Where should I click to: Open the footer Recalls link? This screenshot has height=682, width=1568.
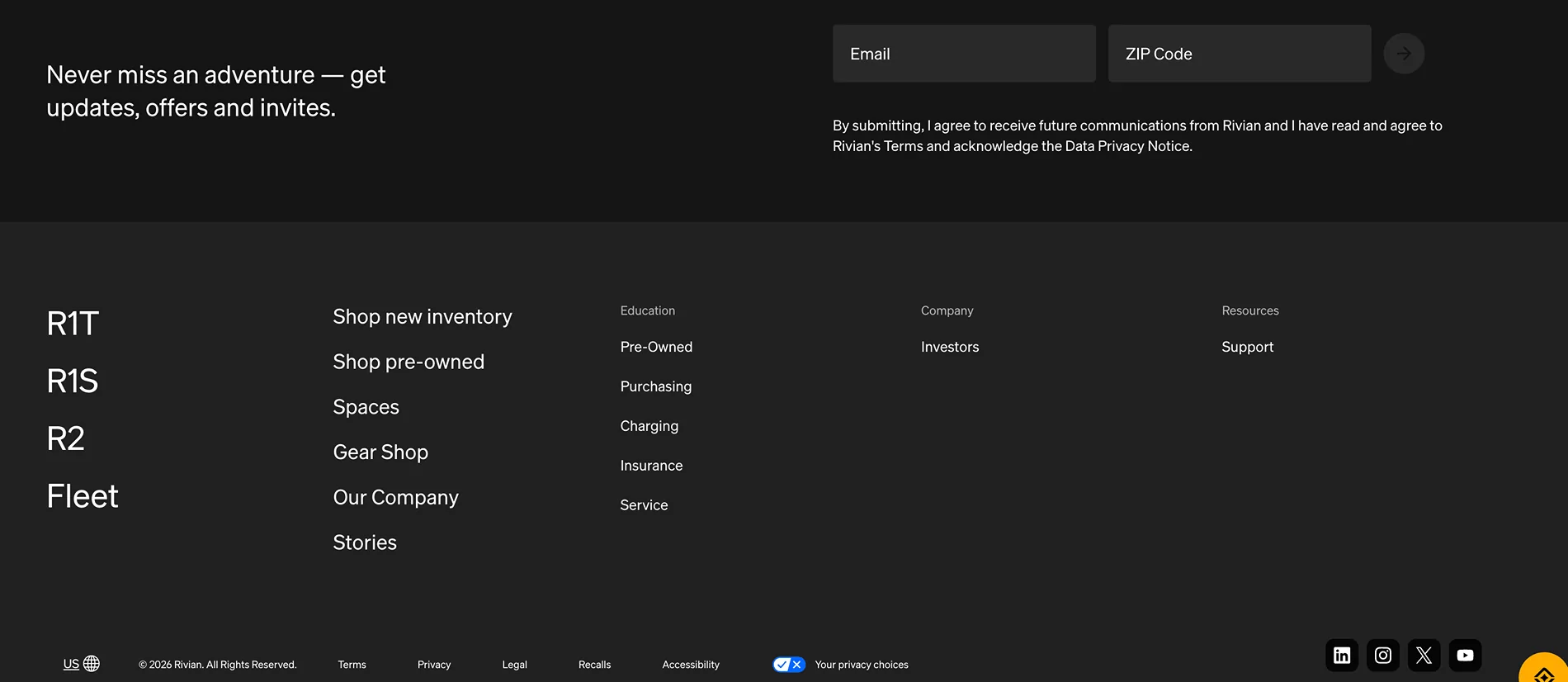594,665
